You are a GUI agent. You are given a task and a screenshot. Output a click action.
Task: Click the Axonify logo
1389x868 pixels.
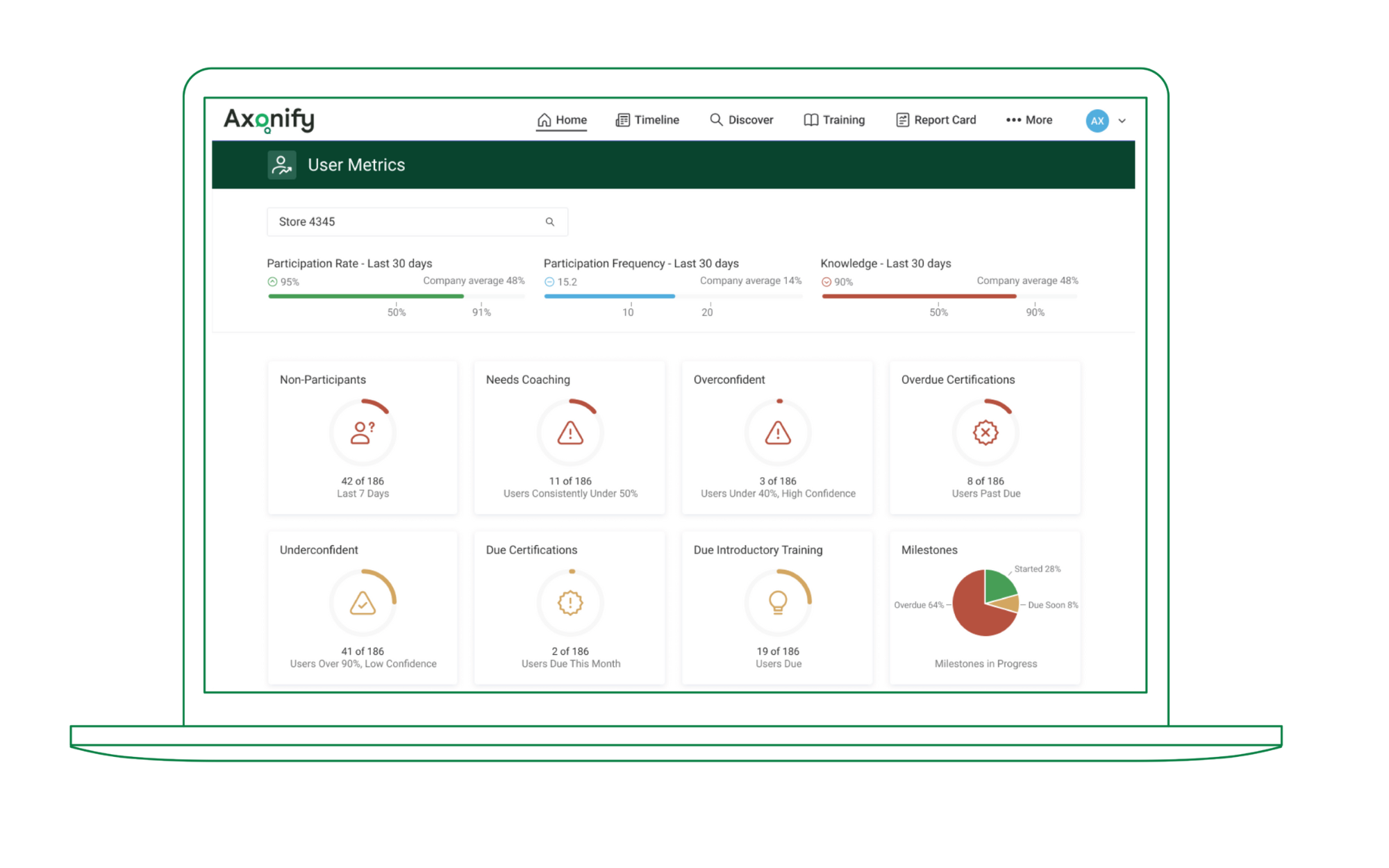269,119
